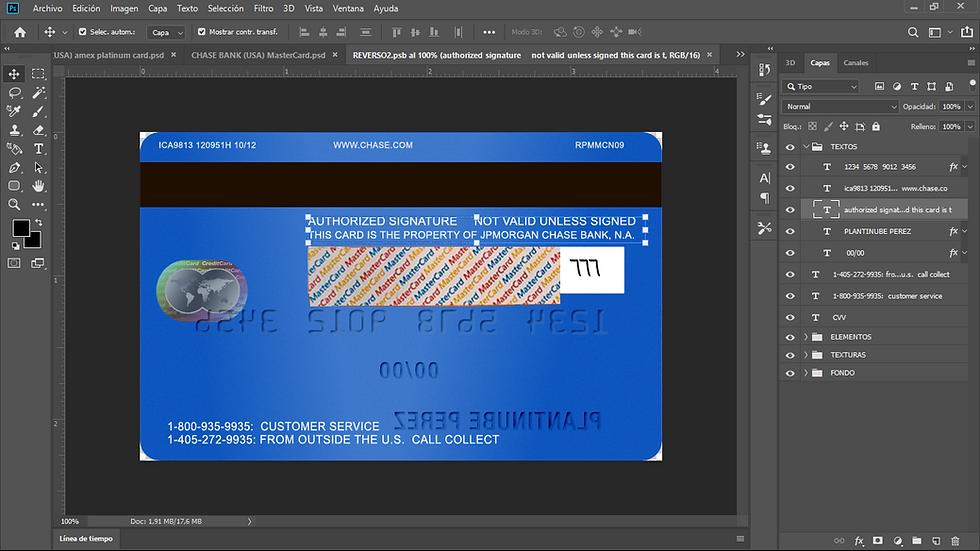
Task: Select the Move tool in the toolbox
Action: click(14, 74)
